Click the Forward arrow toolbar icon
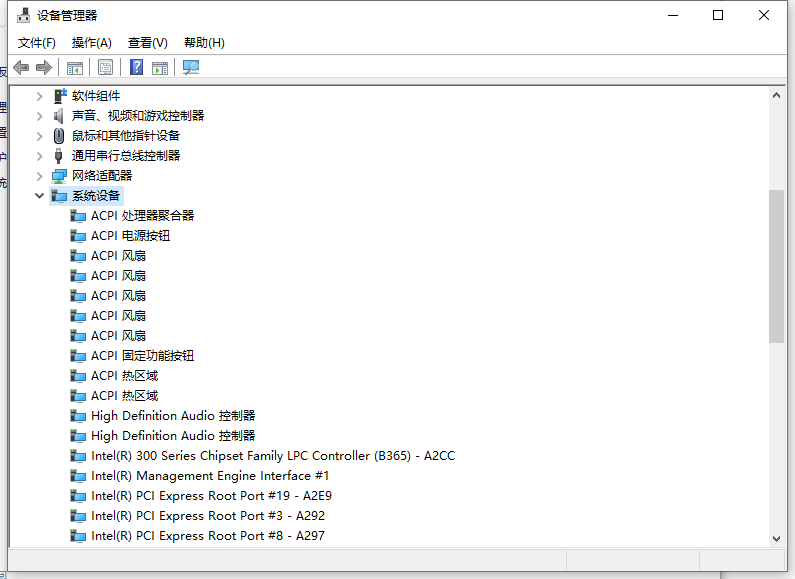 pyautogui.click(x=43, y=67)
